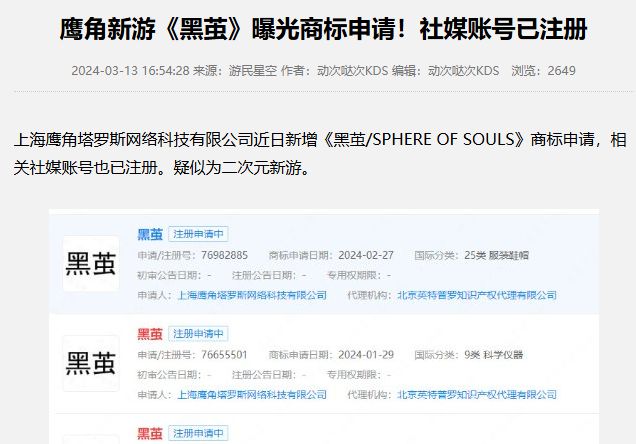Click the 黑茧 logo thumbnail of application 76982885

[91, 264]
